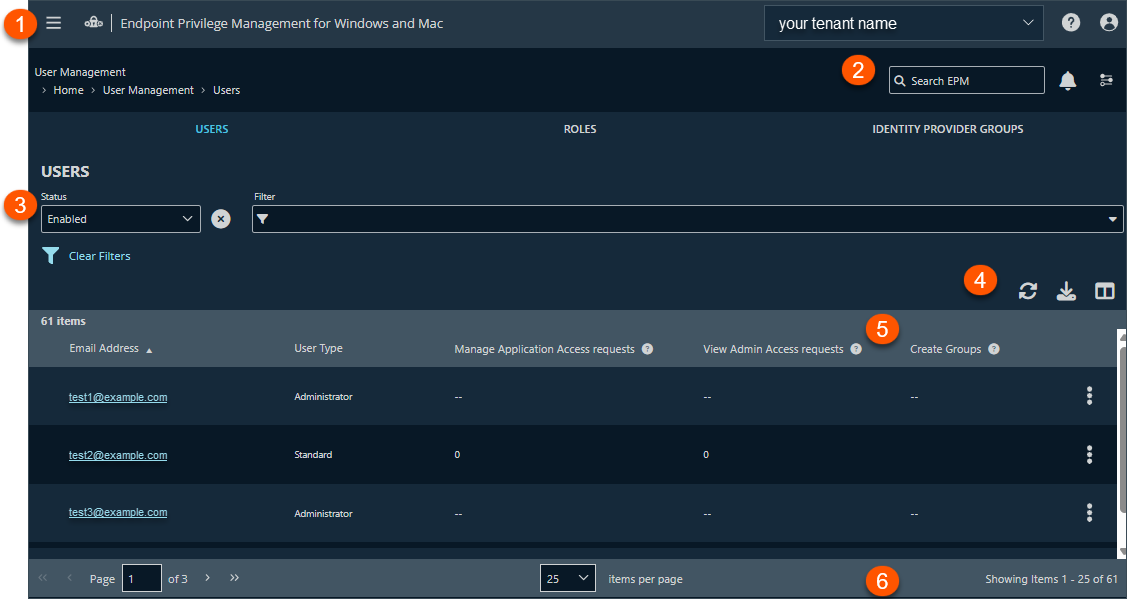Go to the previous page

coord(70,577)
